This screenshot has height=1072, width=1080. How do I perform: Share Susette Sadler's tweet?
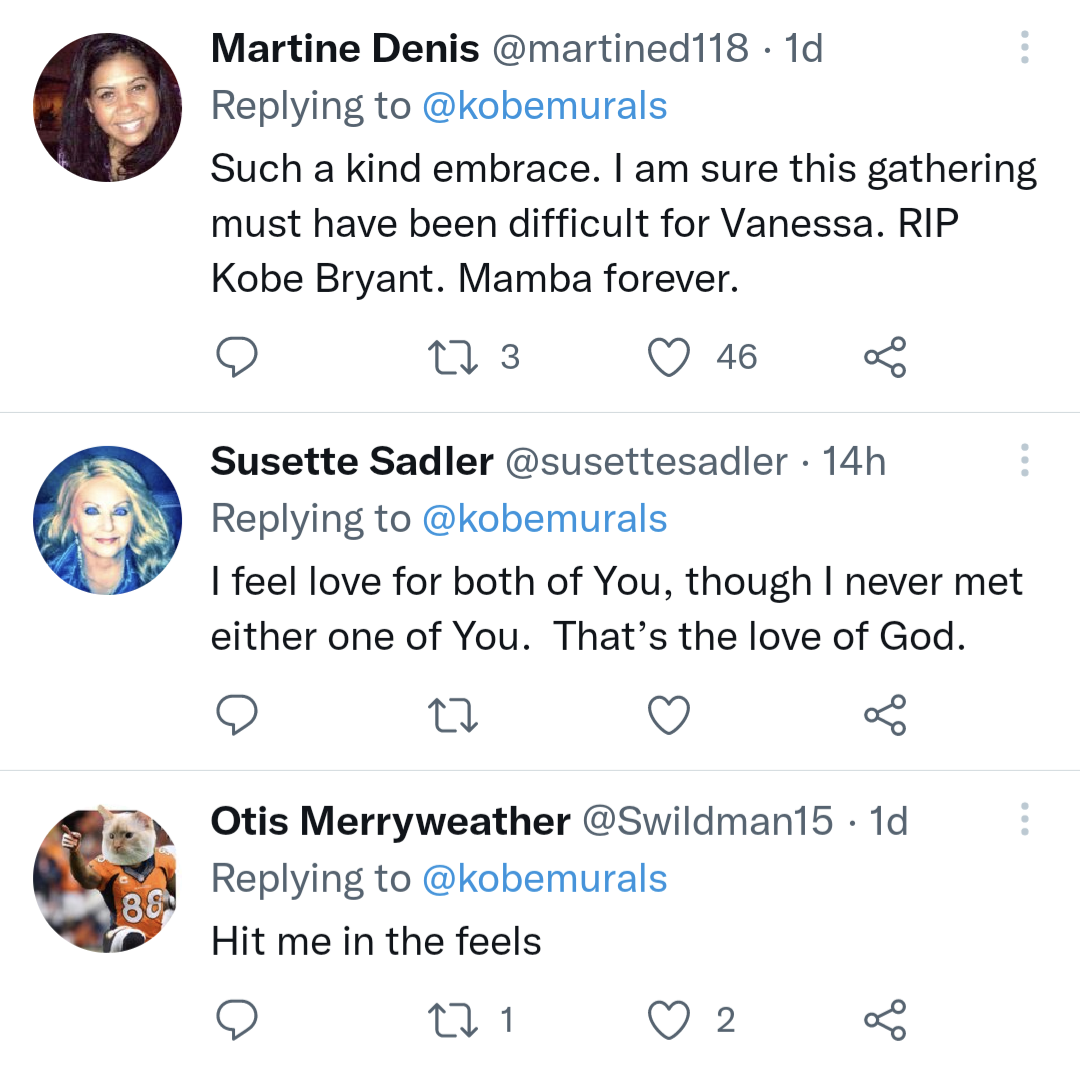[885, 715]
